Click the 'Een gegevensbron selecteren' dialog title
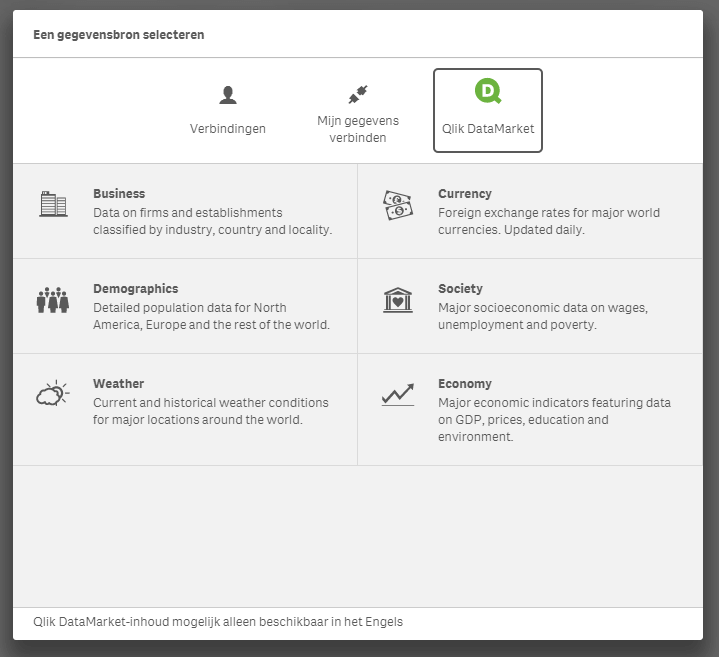The height and width of the screenshot is (657, 719). coord(118,34)
